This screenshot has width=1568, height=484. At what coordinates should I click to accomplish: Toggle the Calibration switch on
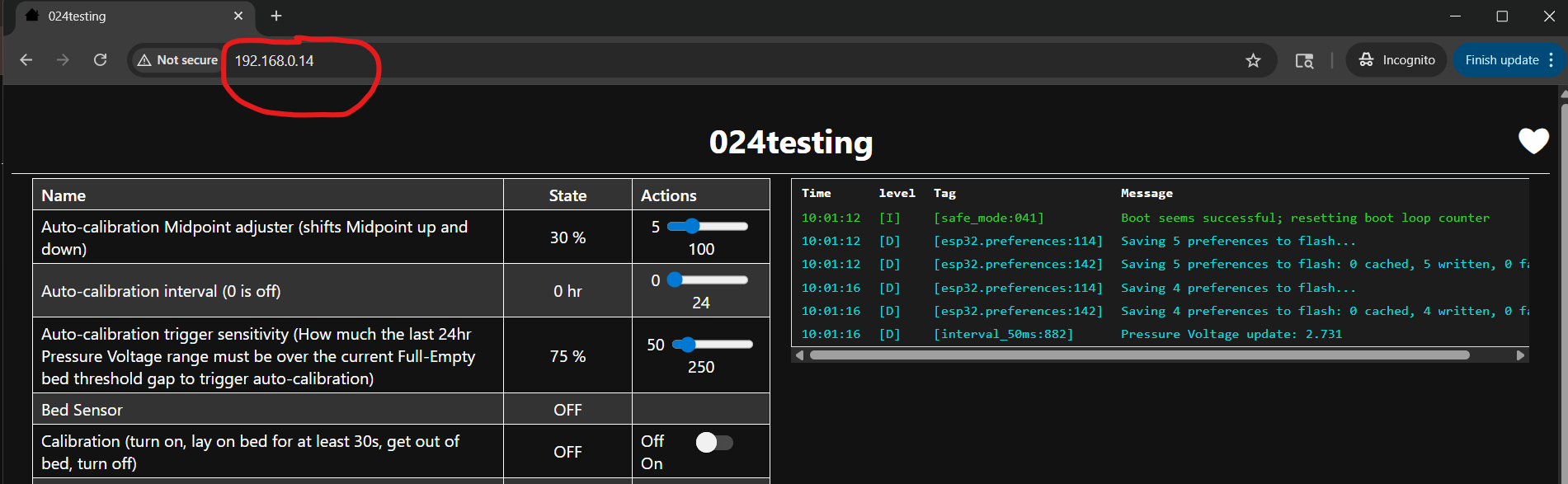point(714,443)
